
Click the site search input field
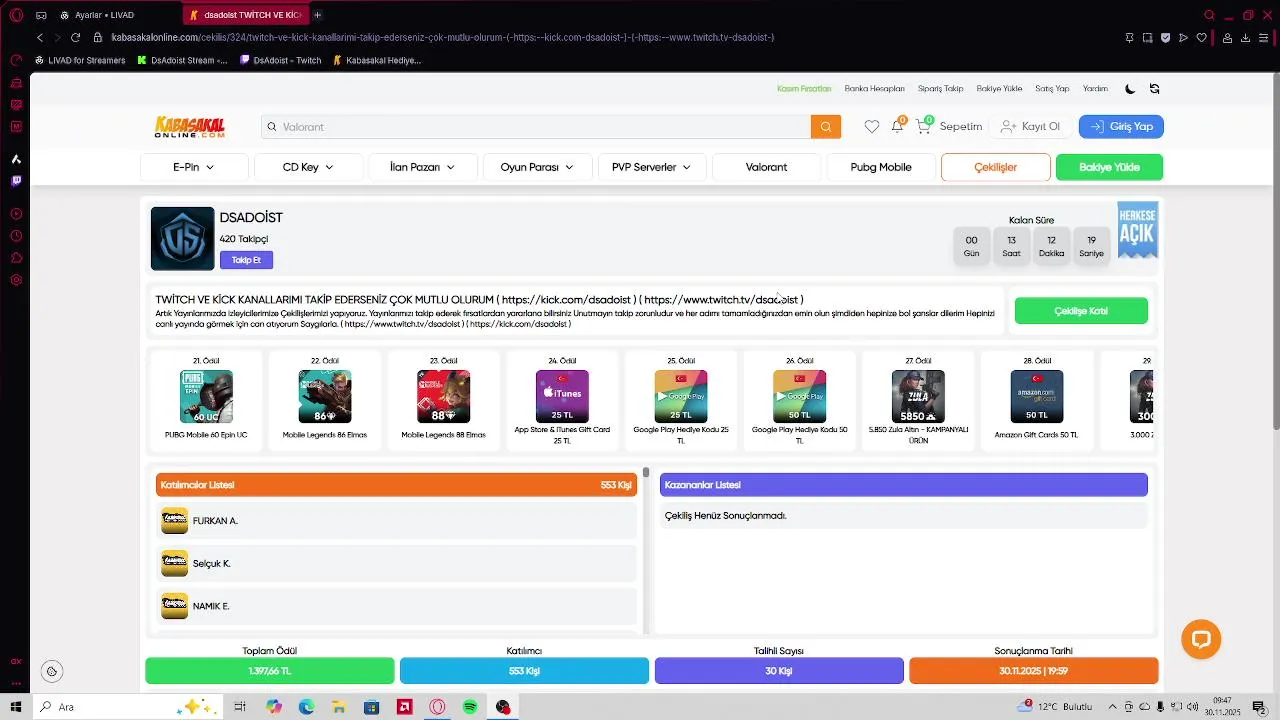click(x=537, y=127)
